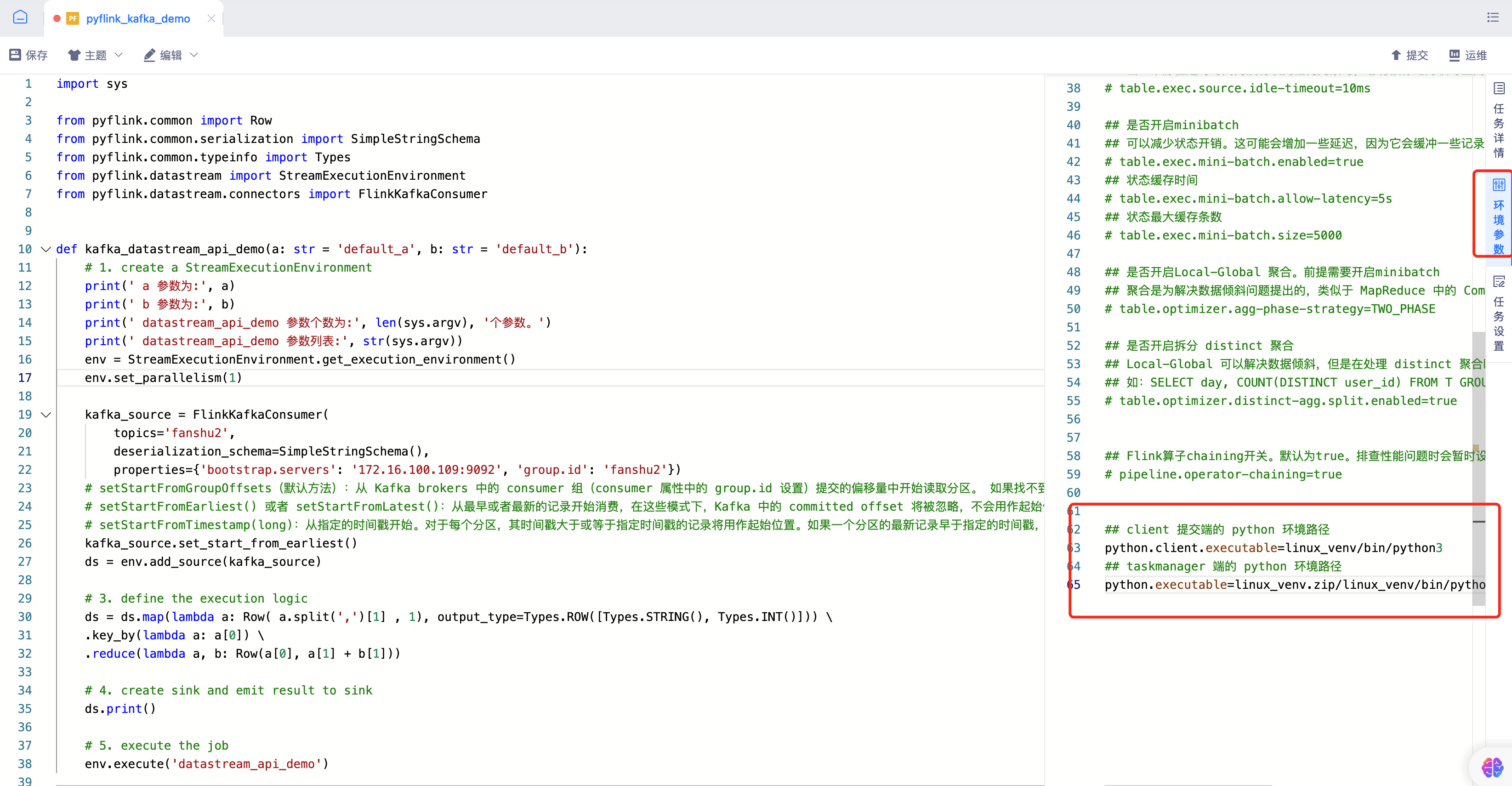
Task: Click '# 3. define the execution logic' comment
Action: [x=196, y=599]
